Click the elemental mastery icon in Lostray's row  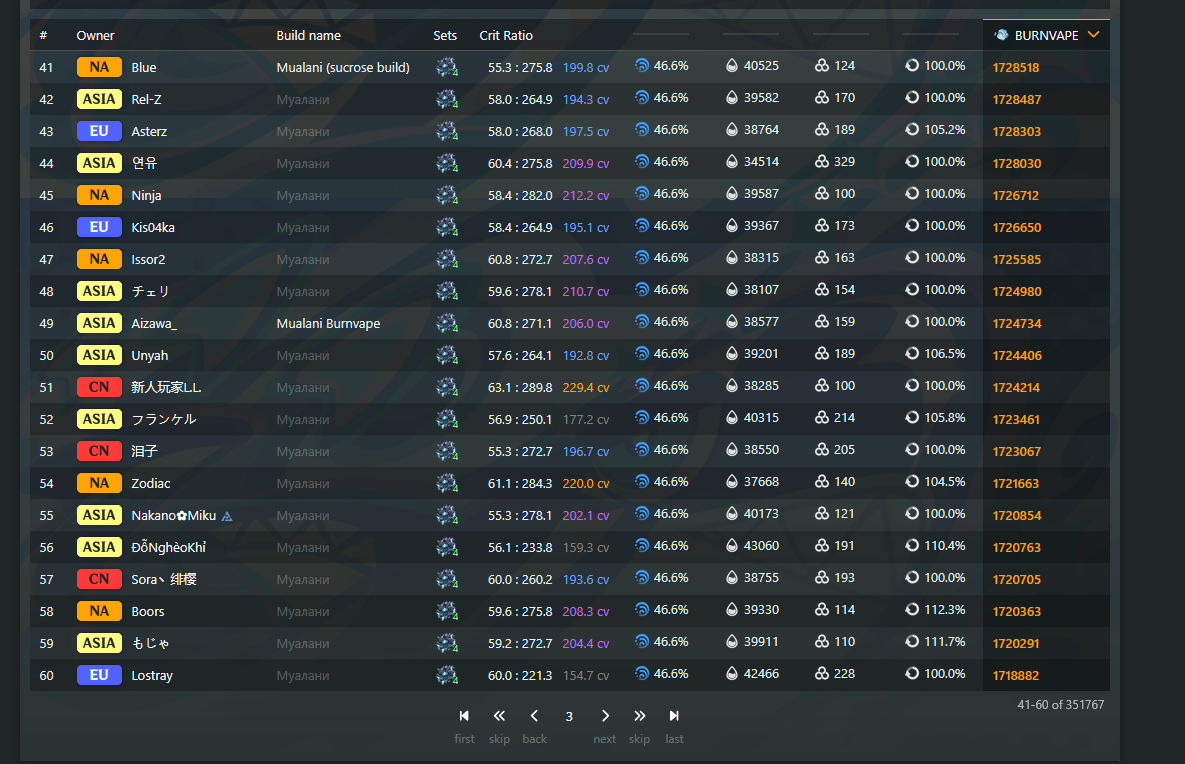[x=821, y=673]
